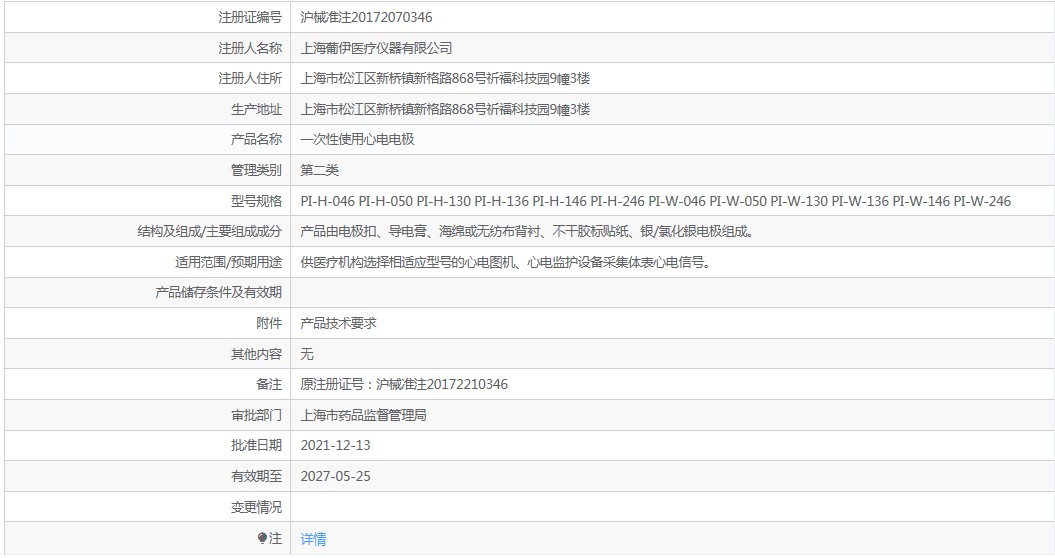Select management class value 第二类
Image resolution: width=1055 pixels, height=558 pixels.
coord(320,170)
